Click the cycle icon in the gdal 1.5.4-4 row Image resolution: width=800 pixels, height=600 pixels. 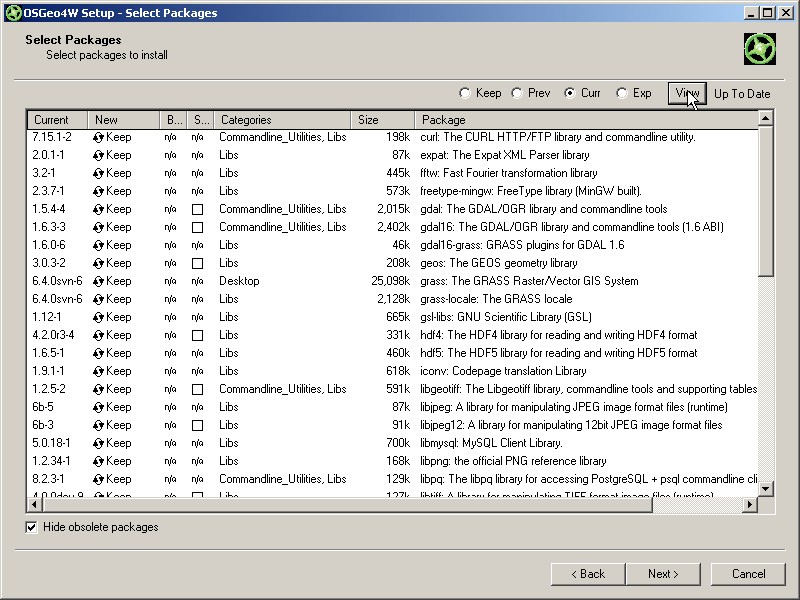point(98,209)
